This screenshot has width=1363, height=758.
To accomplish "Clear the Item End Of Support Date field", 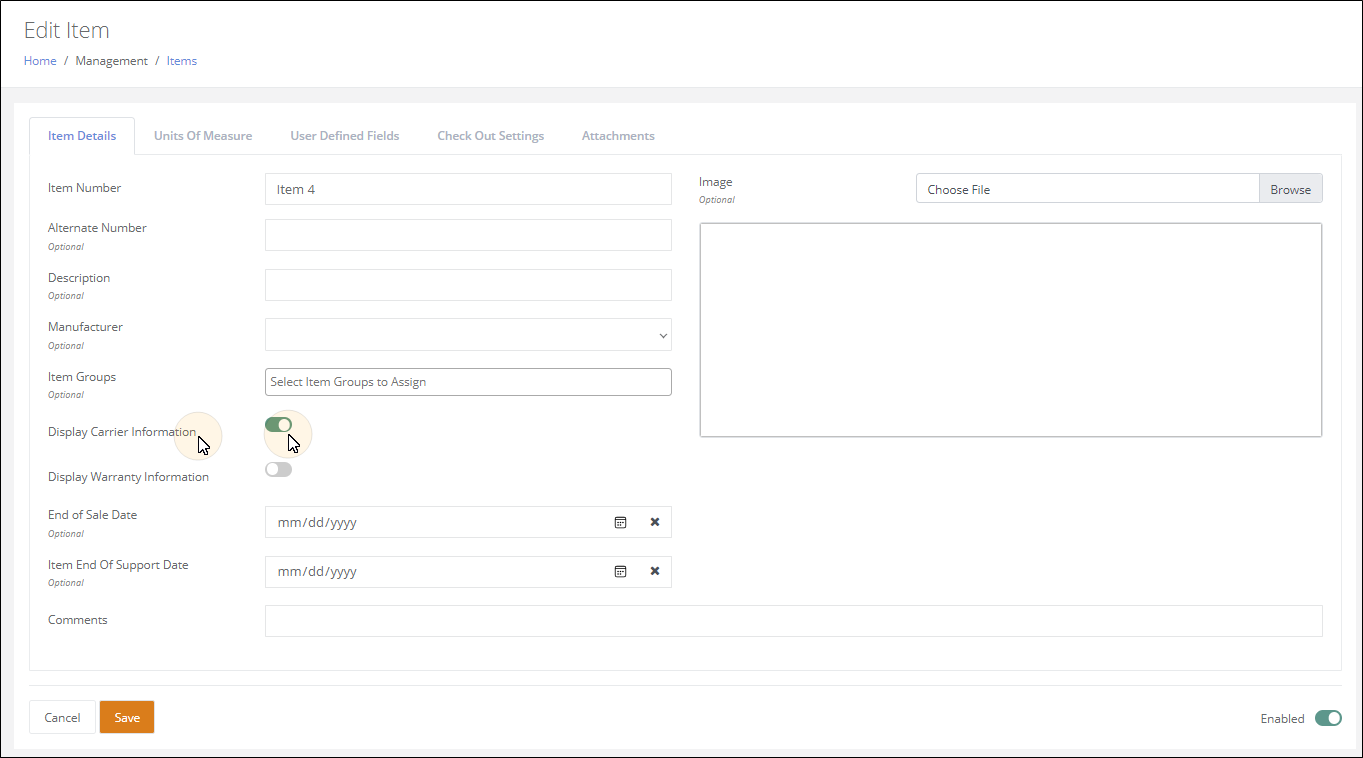I will 655,571.
